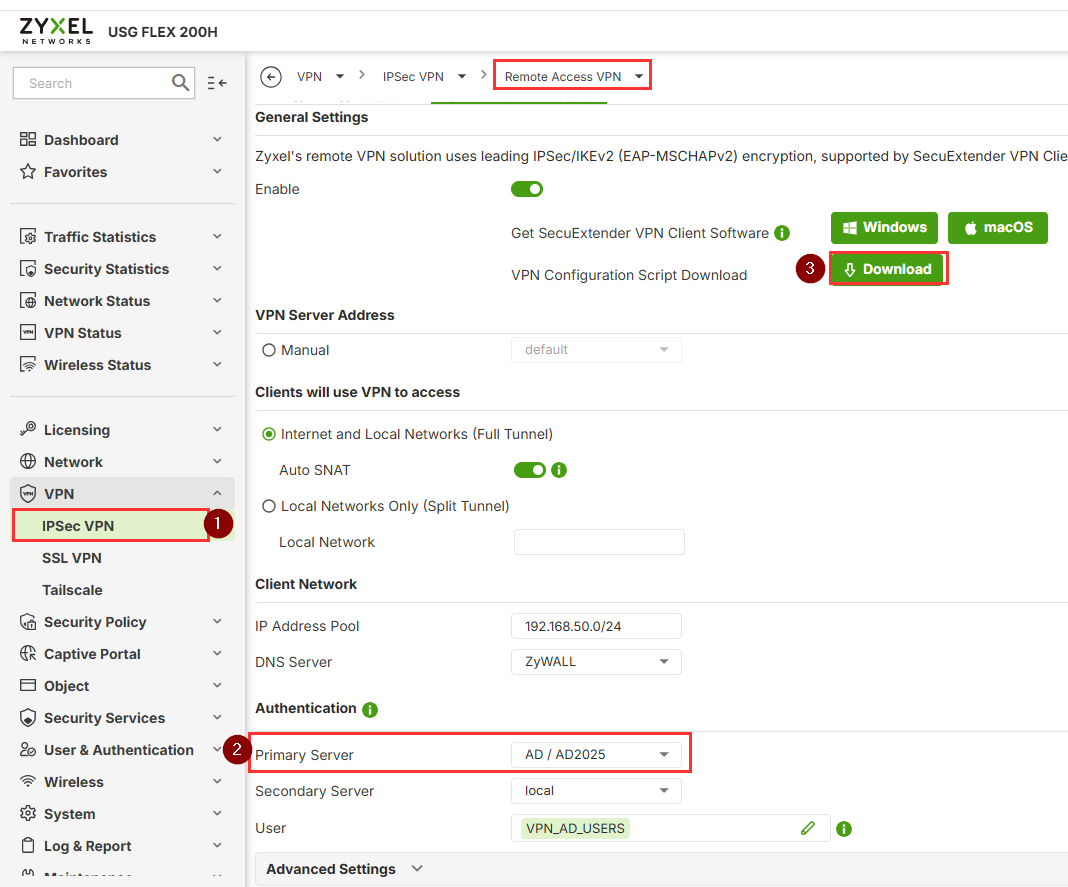
Task: Select Local Networks Only (Split Tunnel)
Action: pyautogui.click(x=269, y=506)
